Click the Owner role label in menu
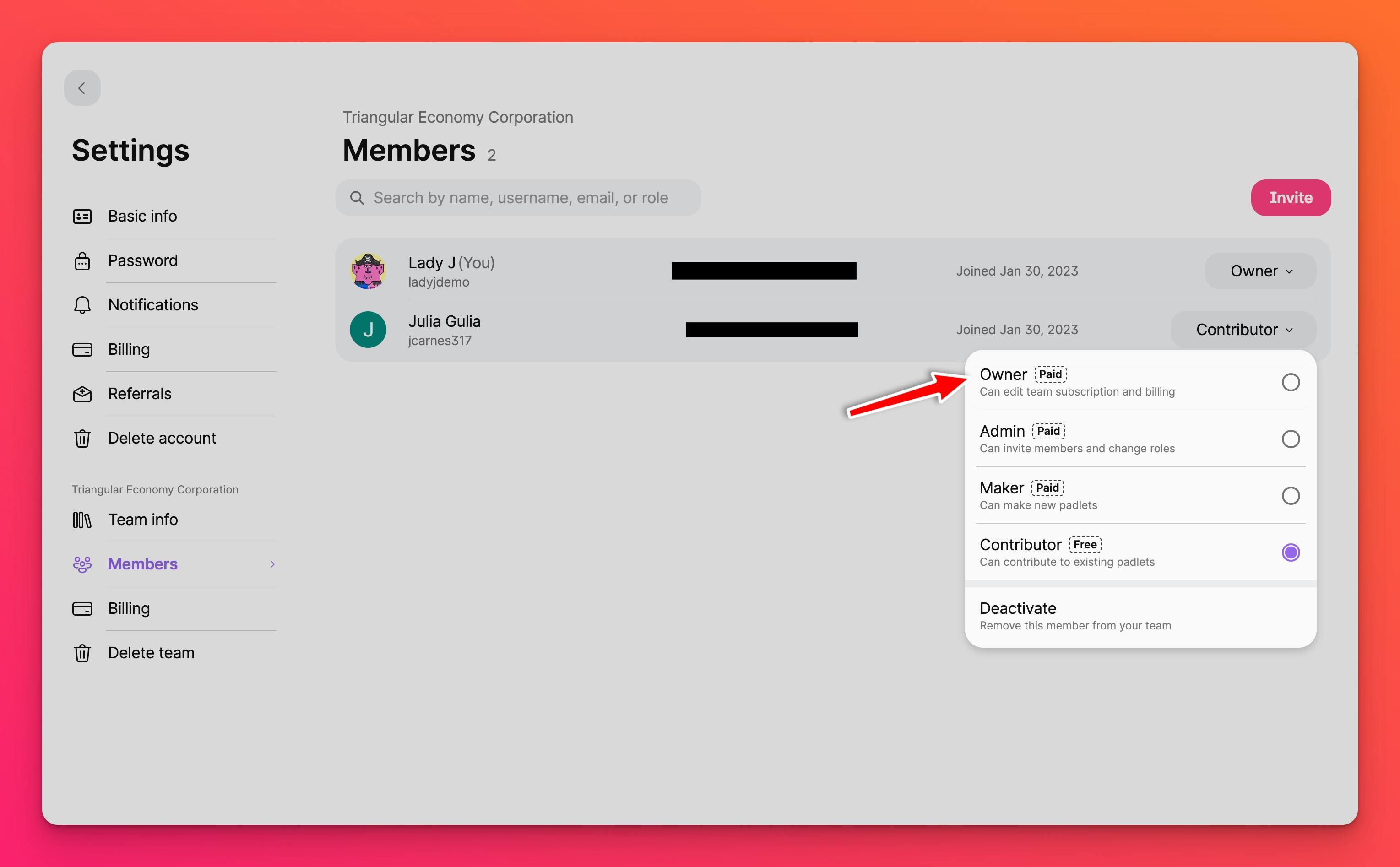This screenshot has width=1400, height=867. point(1003,374)
